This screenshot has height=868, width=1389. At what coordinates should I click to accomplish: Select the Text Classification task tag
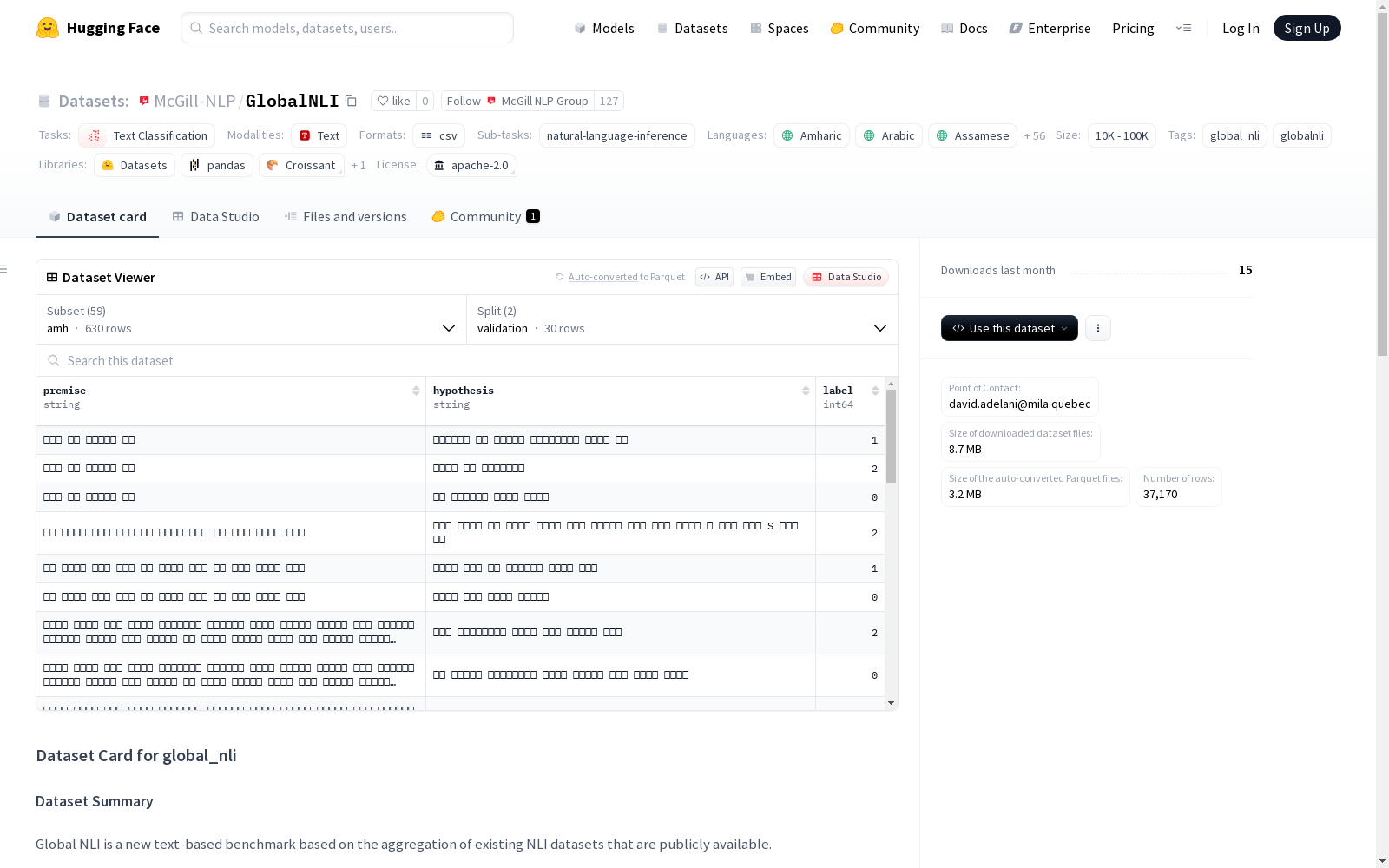coord(147,135)
